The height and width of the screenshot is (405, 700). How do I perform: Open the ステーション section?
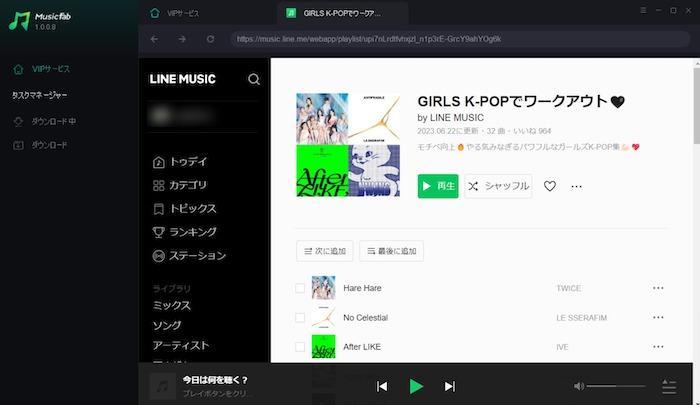189,256
